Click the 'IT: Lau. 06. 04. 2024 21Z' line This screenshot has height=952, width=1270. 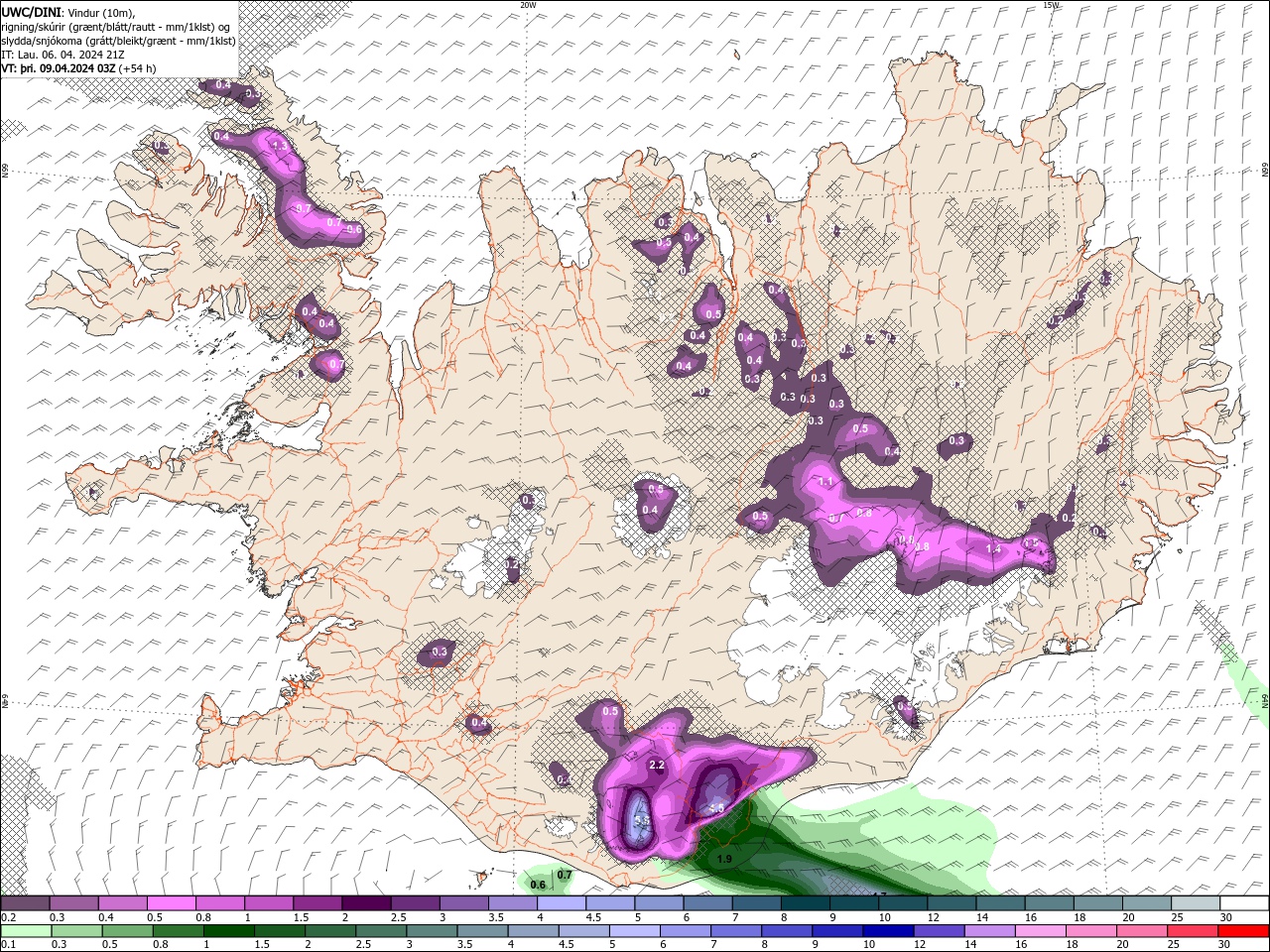(63, 55)
